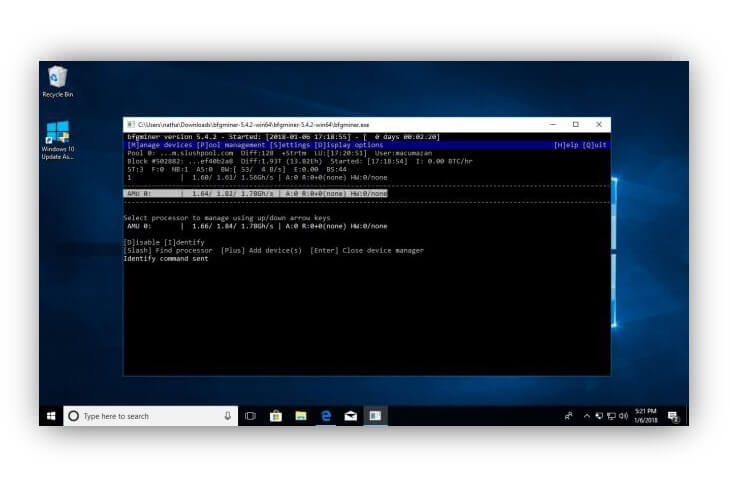Minimize the bfgminer console window
Screen dimensions: 730x500
[553, 125]
